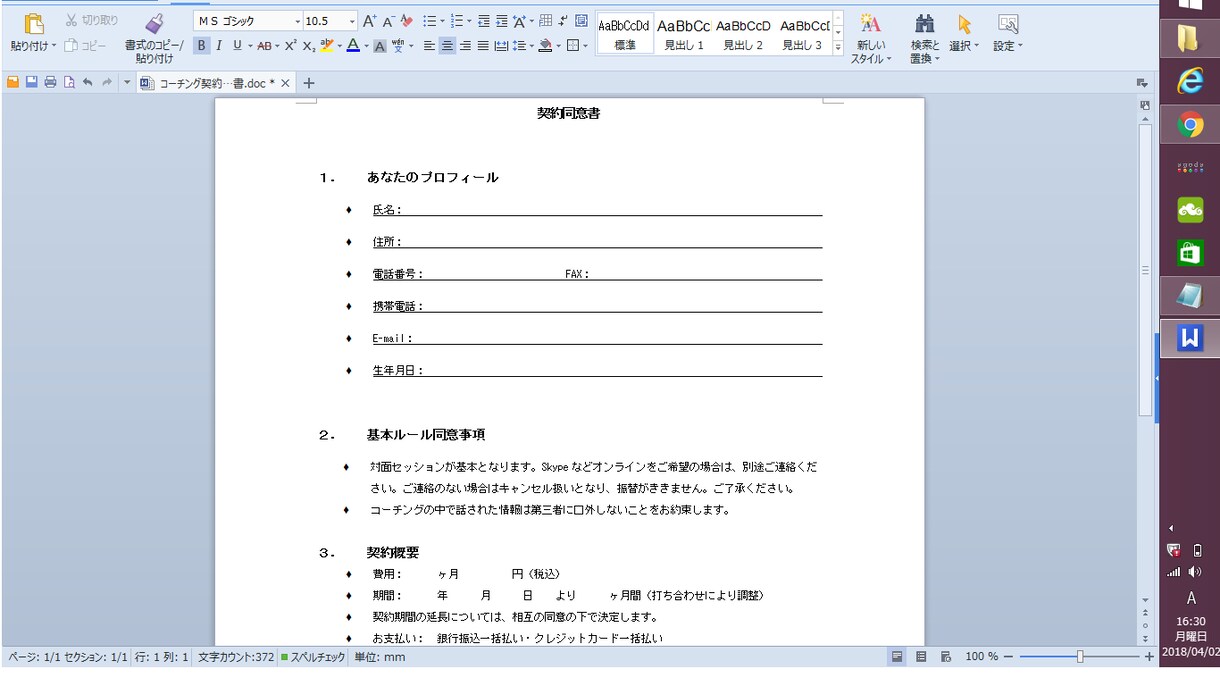Screen dimensions: 1220x686
Task: Click the 文字カウント:372 word count in status bar
Action: point(236,657)
